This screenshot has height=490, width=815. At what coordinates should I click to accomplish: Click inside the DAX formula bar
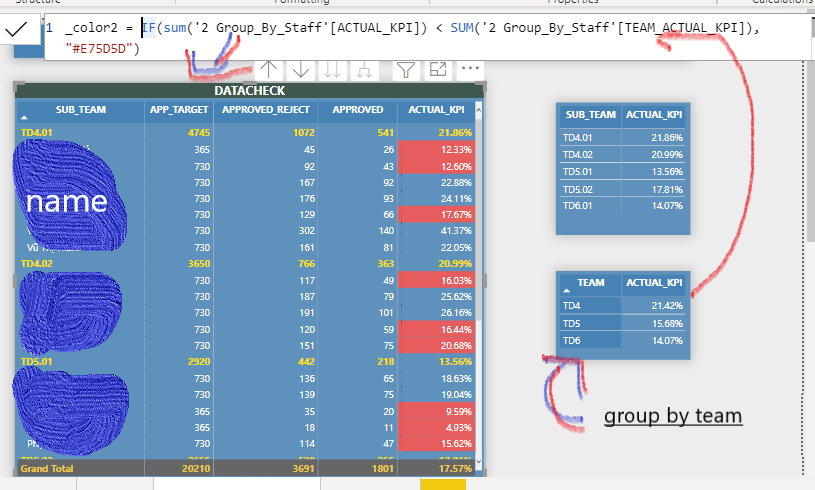pos(426,37)
